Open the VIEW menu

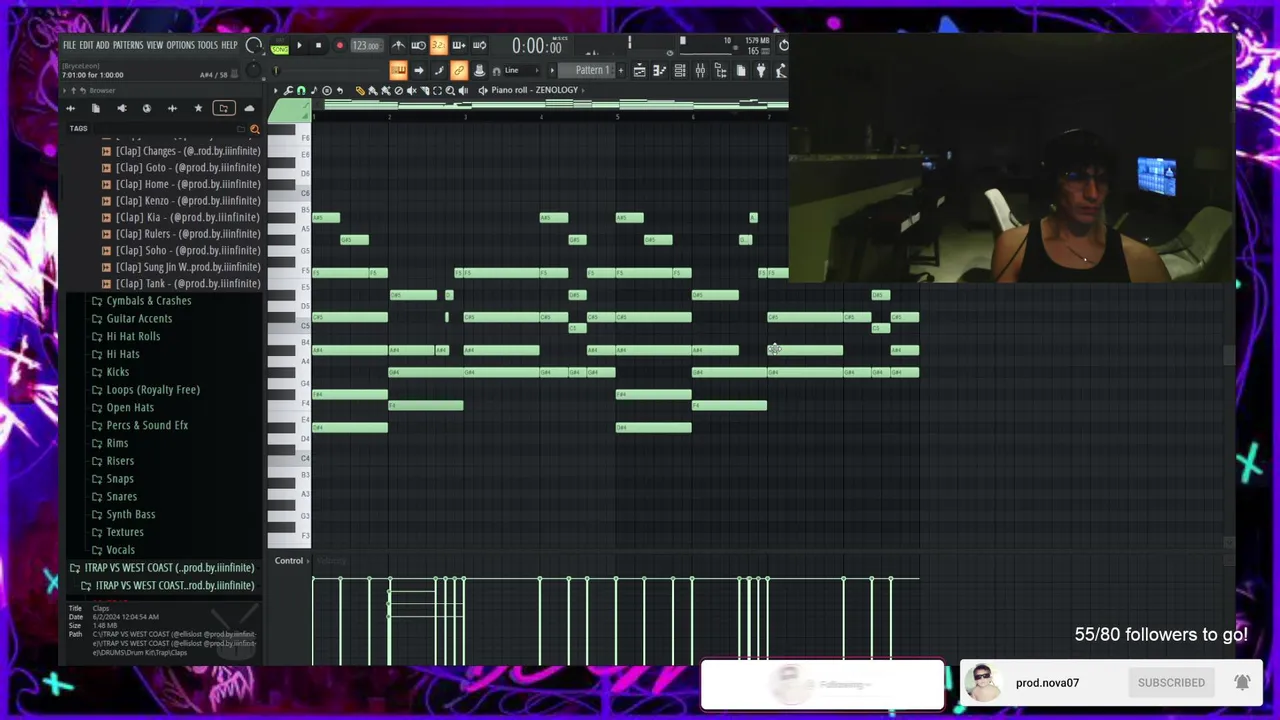pos(154,45)
